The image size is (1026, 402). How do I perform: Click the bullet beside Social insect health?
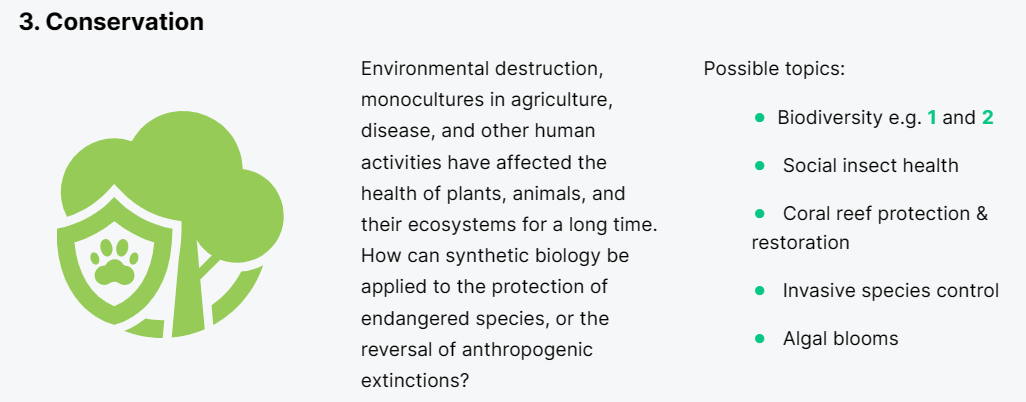click(x=760, y=166)
